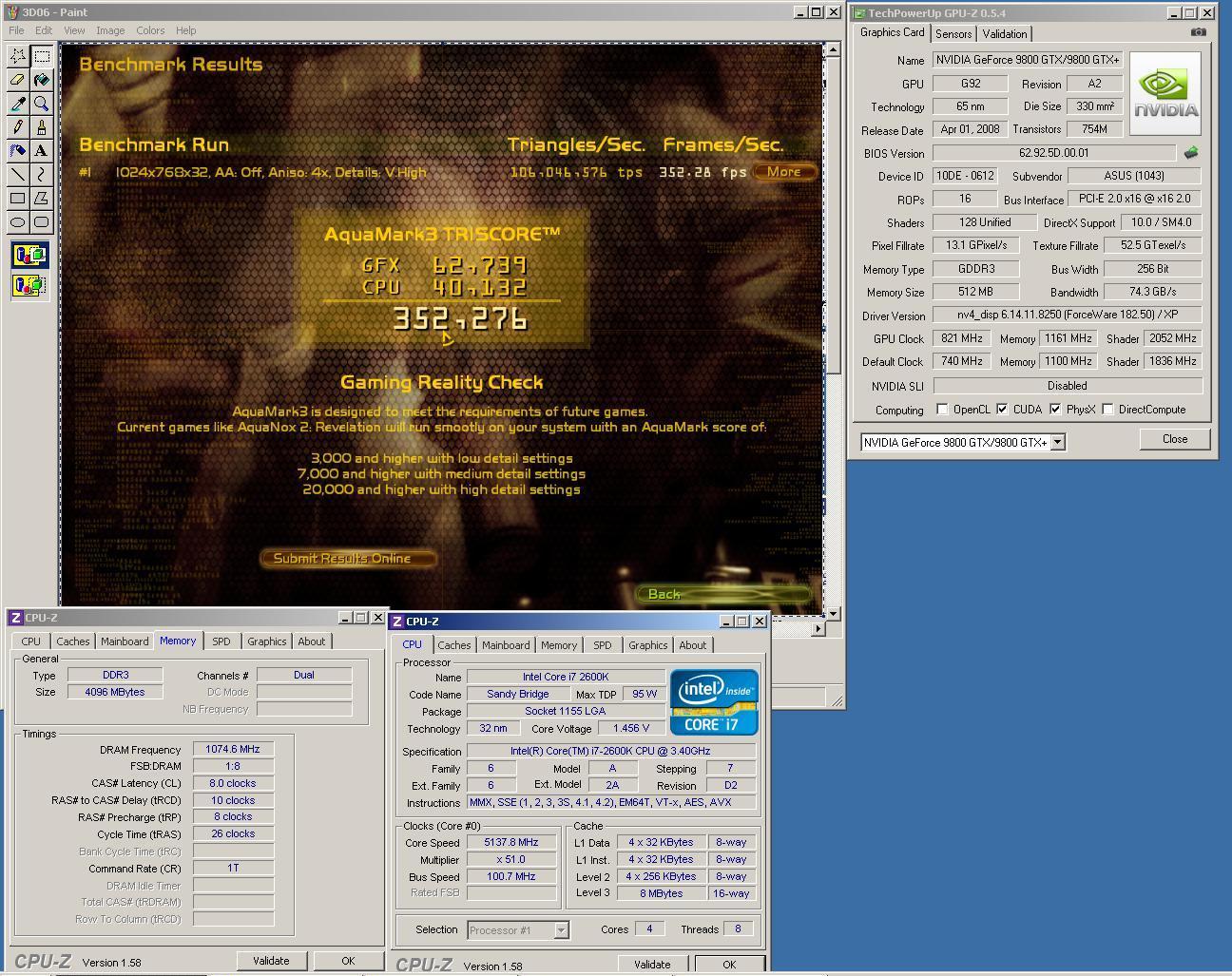Open the Graphics Card tab in GPU-Z
The width and height of the screenshot is (1232, 976).
pos(892,32)
